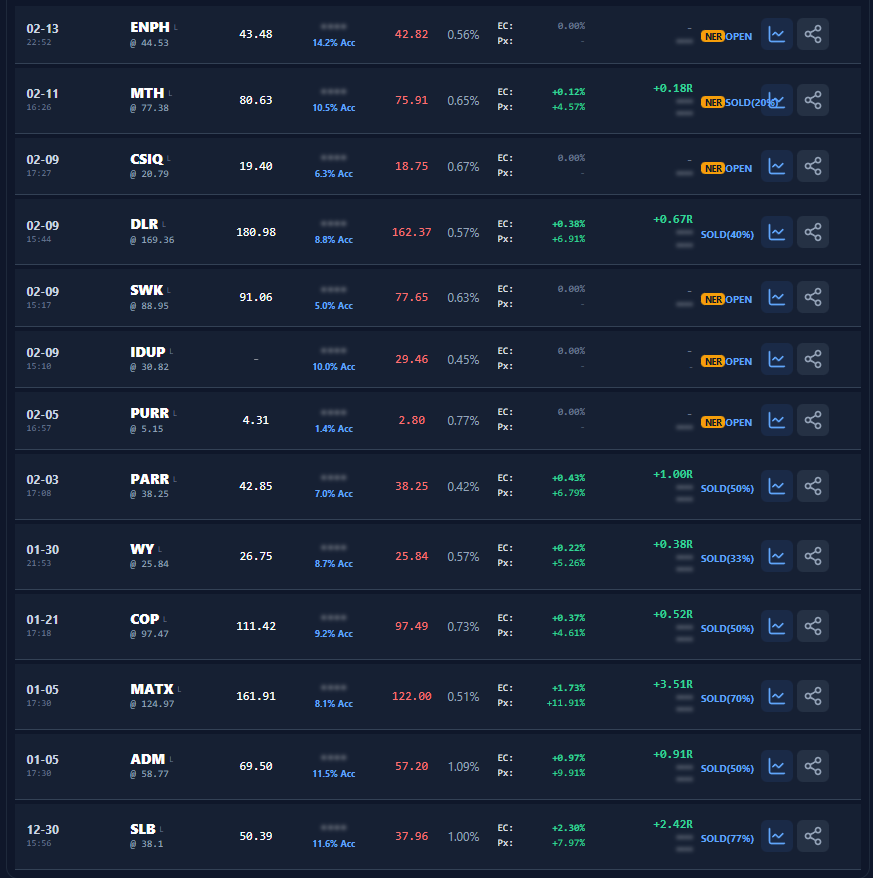This screenshot has height=878, width=873.
Task: Click the MATX ticker symbol
Action: (x=152, y=689)
